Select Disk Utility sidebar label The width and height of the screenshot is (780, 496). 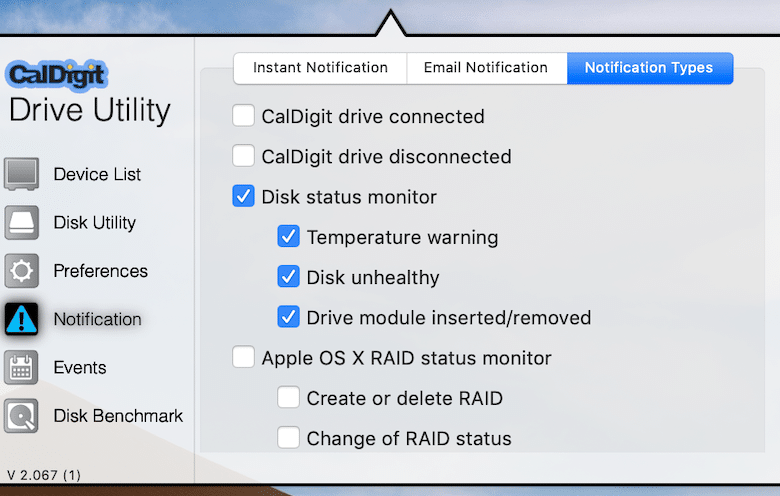pos(95,223)
